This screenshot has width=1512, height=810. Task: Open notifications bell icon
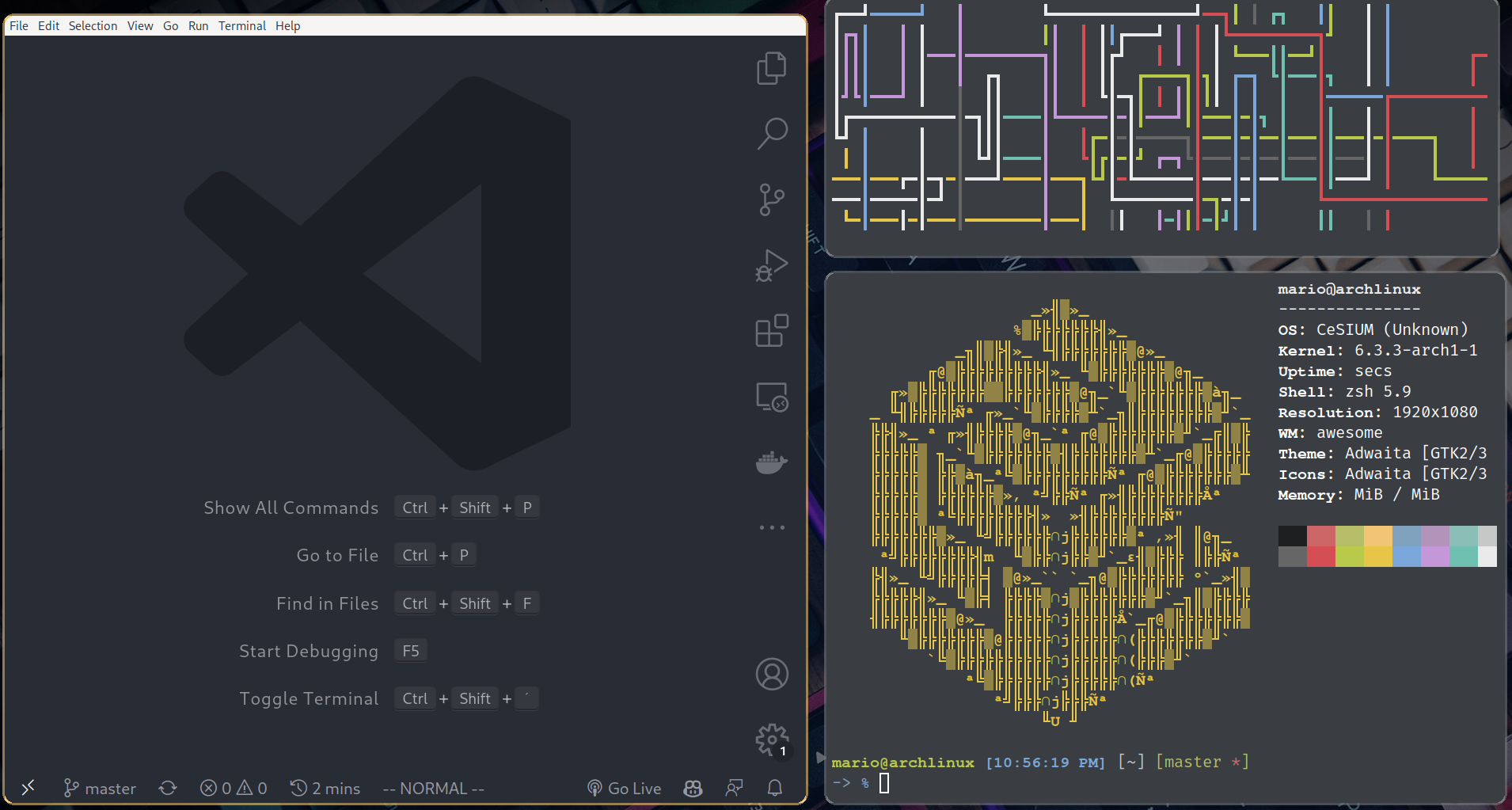(x=775, y=788)
